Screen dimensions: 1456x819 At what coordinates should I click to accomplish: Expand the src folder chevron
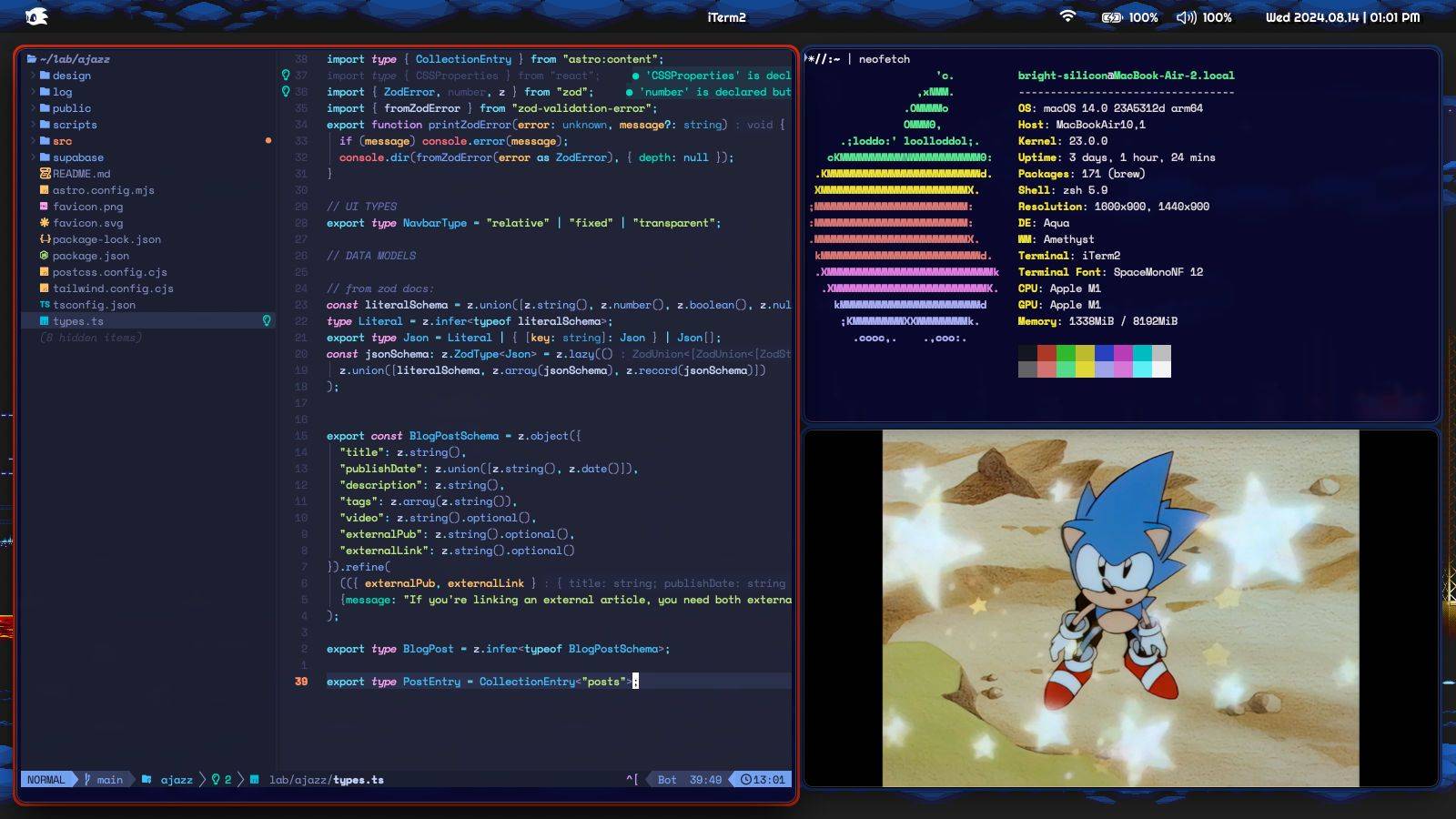tap(33, 141)
